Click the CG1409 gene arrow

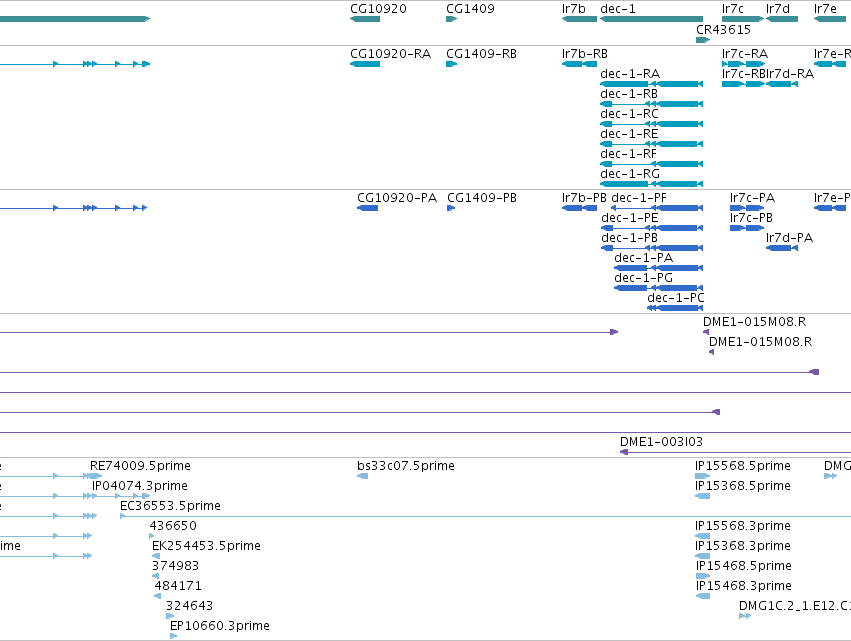pos(452,19)
